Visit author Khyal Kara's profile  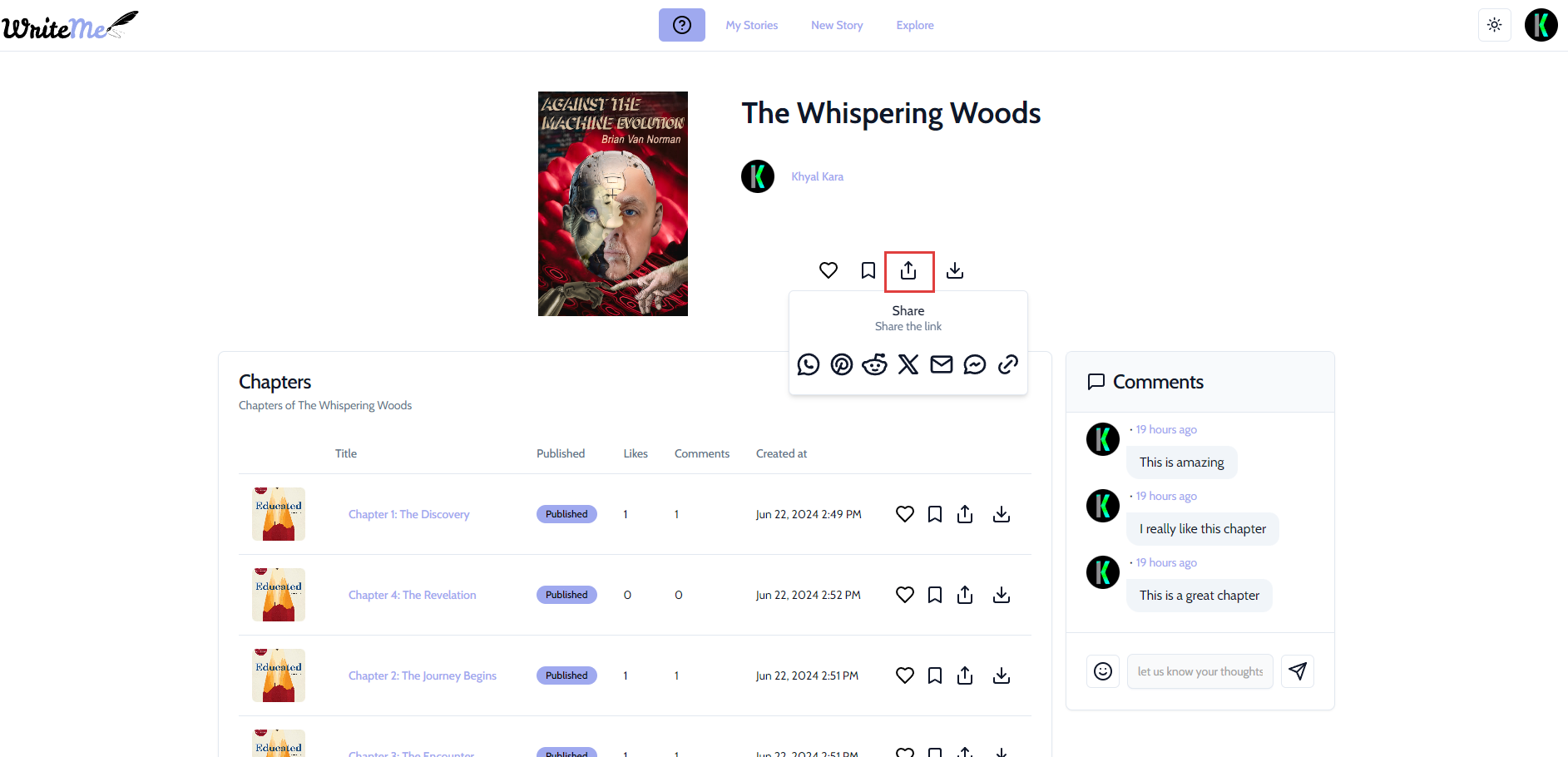pos(817,176)
